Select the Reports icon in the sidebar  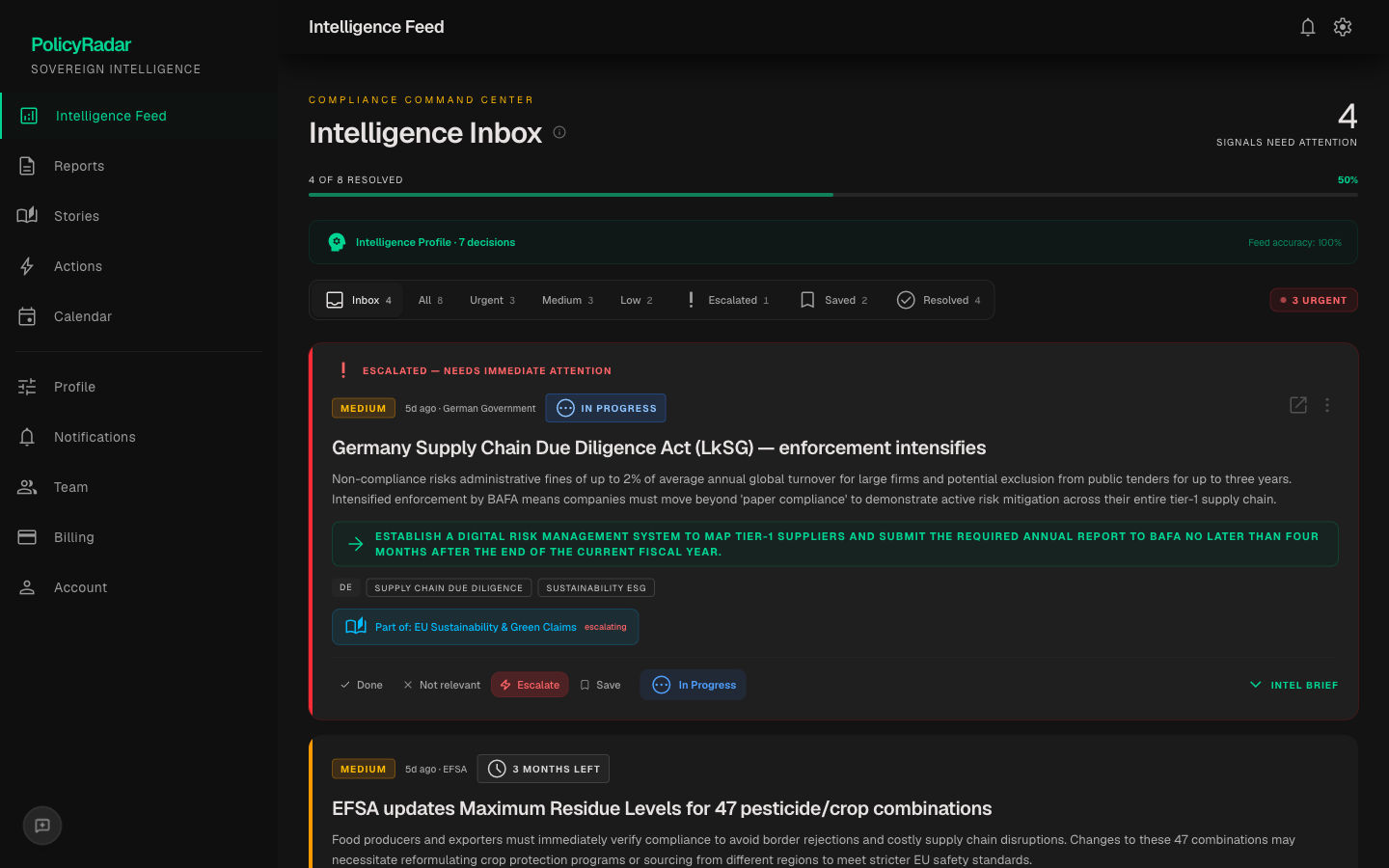28,165
